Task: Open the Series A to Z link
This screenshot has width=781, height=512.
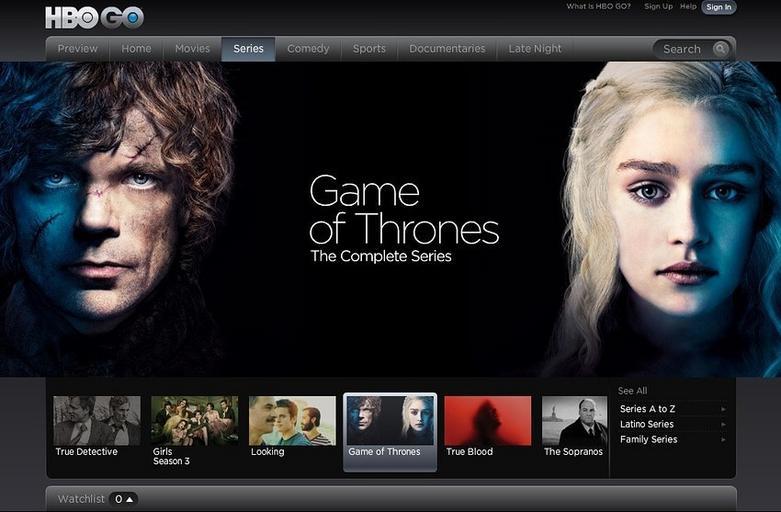Action: [x=647, y=409]
